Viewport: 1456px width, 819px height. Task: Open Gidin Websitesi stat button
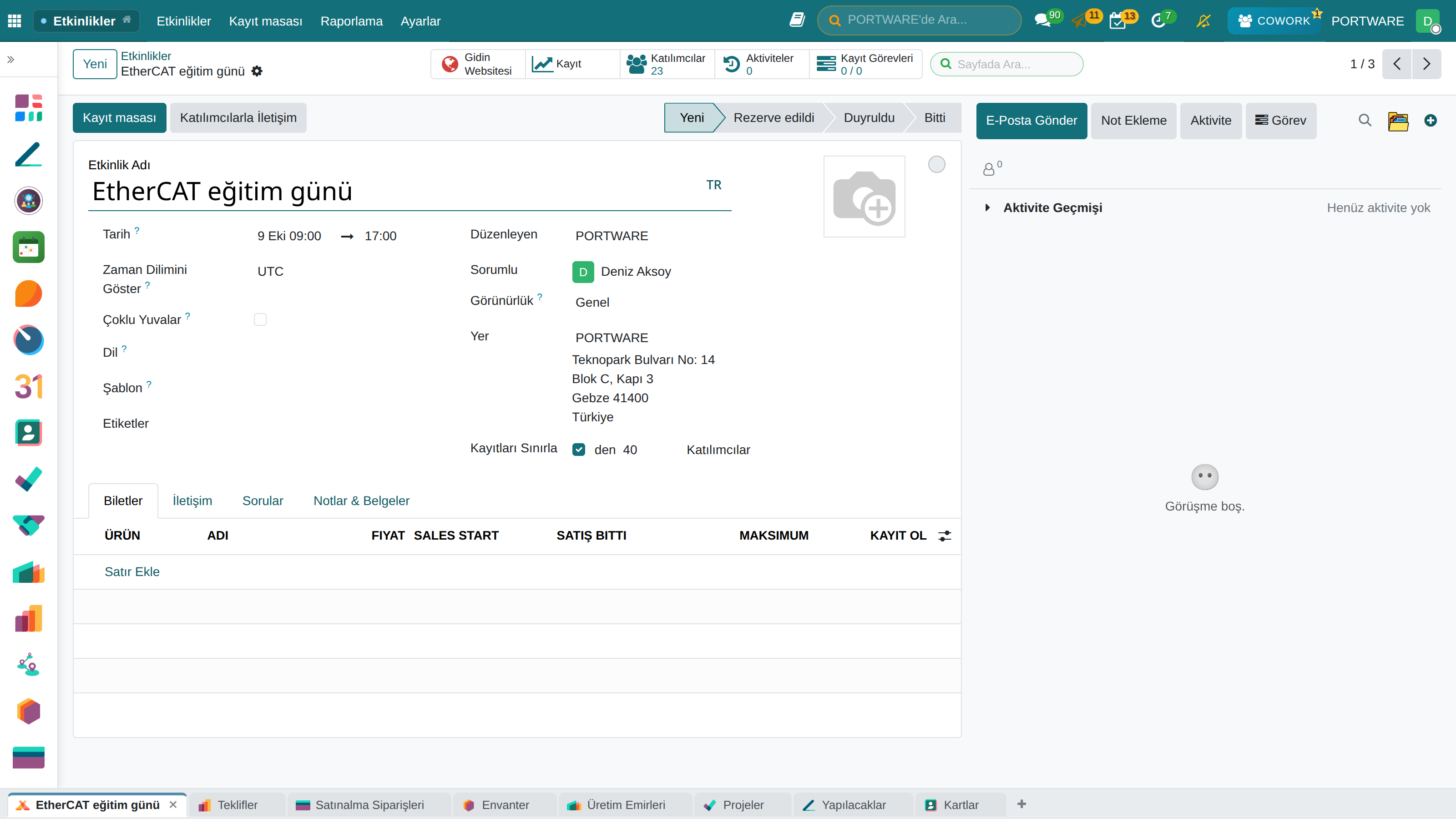pyautogui.click(x=478, y=64)
